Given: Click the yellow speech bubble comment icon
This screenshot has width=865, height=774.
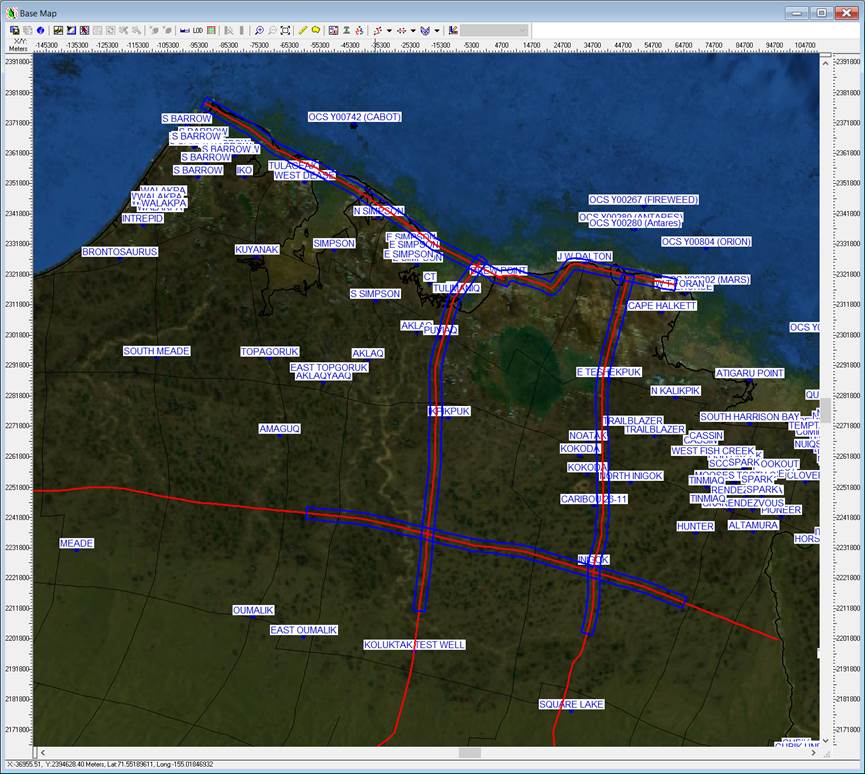Looking at the screenshot, I should coord(316,31).
